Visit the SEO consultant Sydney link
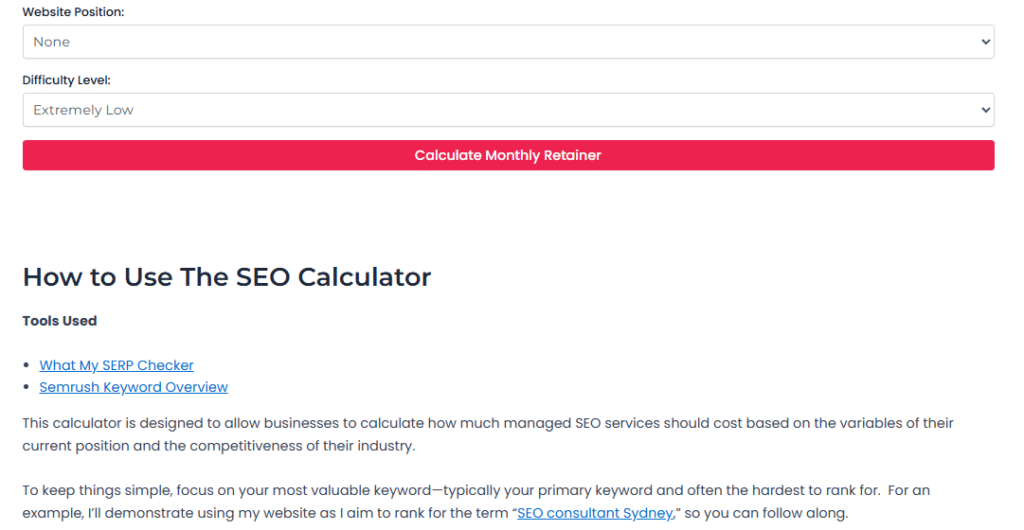The width and height of the screenshot is (1024, 530). tap(594, 513)
